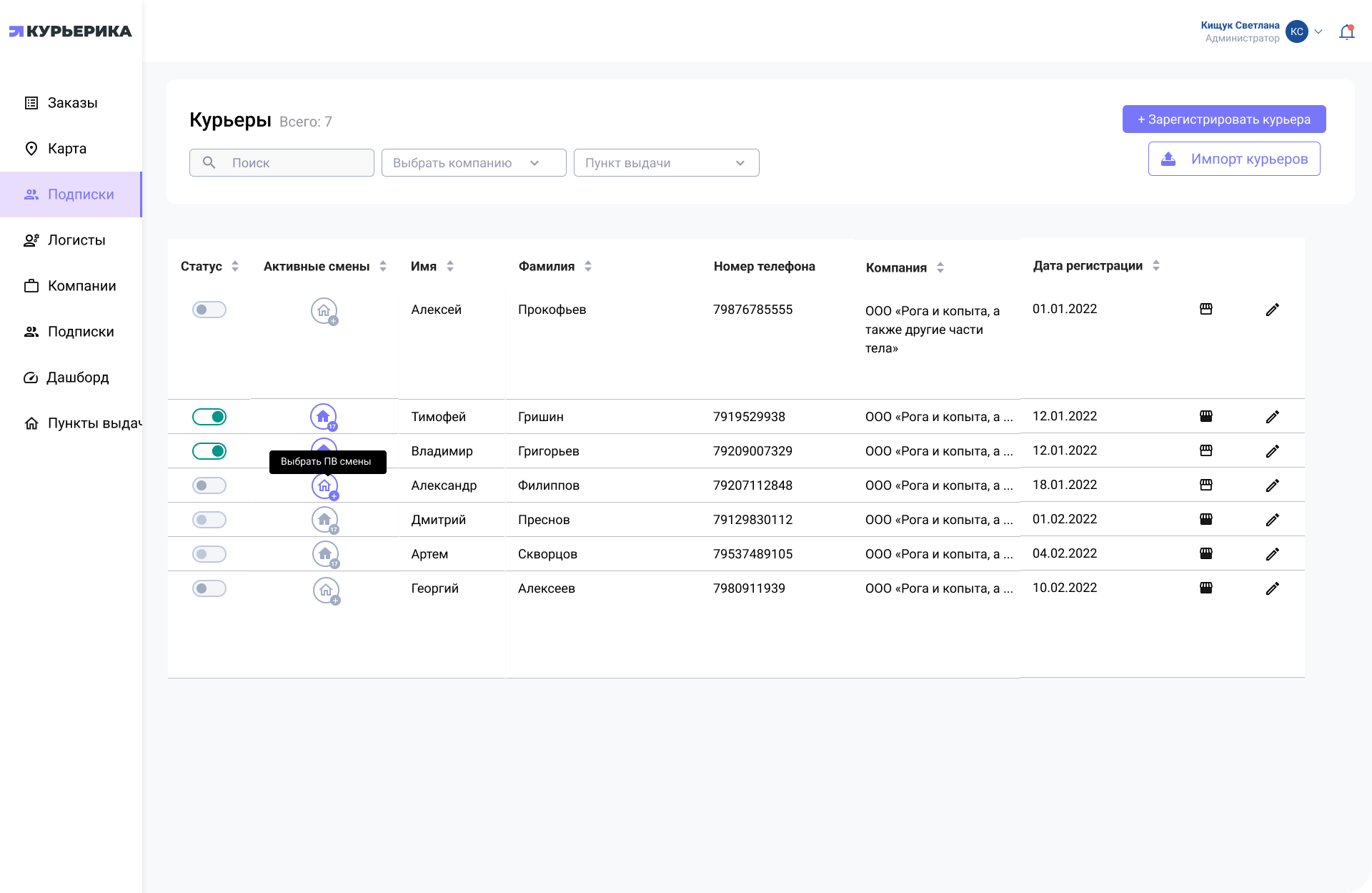Open the Выбрать компанию dropdown

(473, 163)
